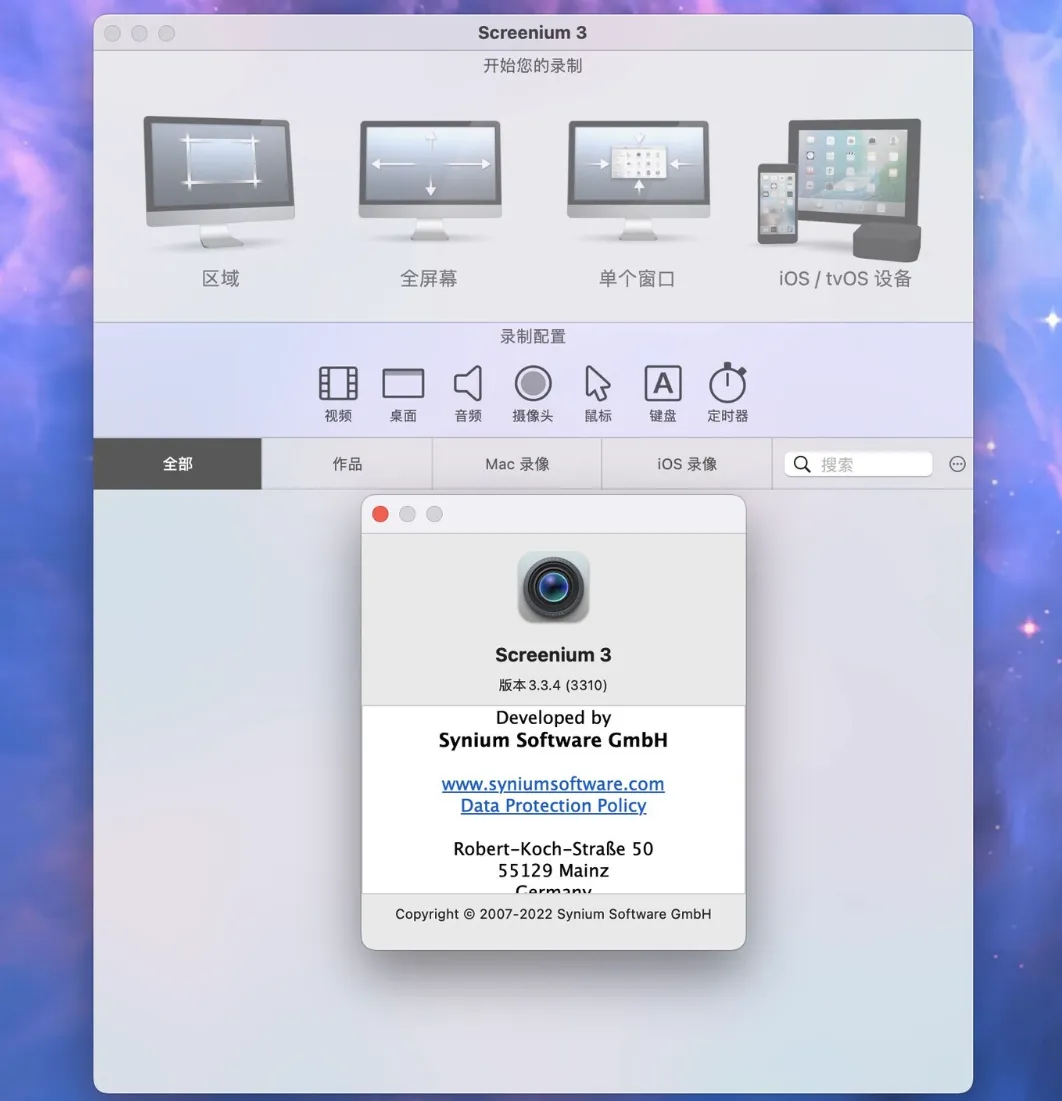Open the more options ellipsis button
Screen dimensions: 1062x1101
point(957,464)
